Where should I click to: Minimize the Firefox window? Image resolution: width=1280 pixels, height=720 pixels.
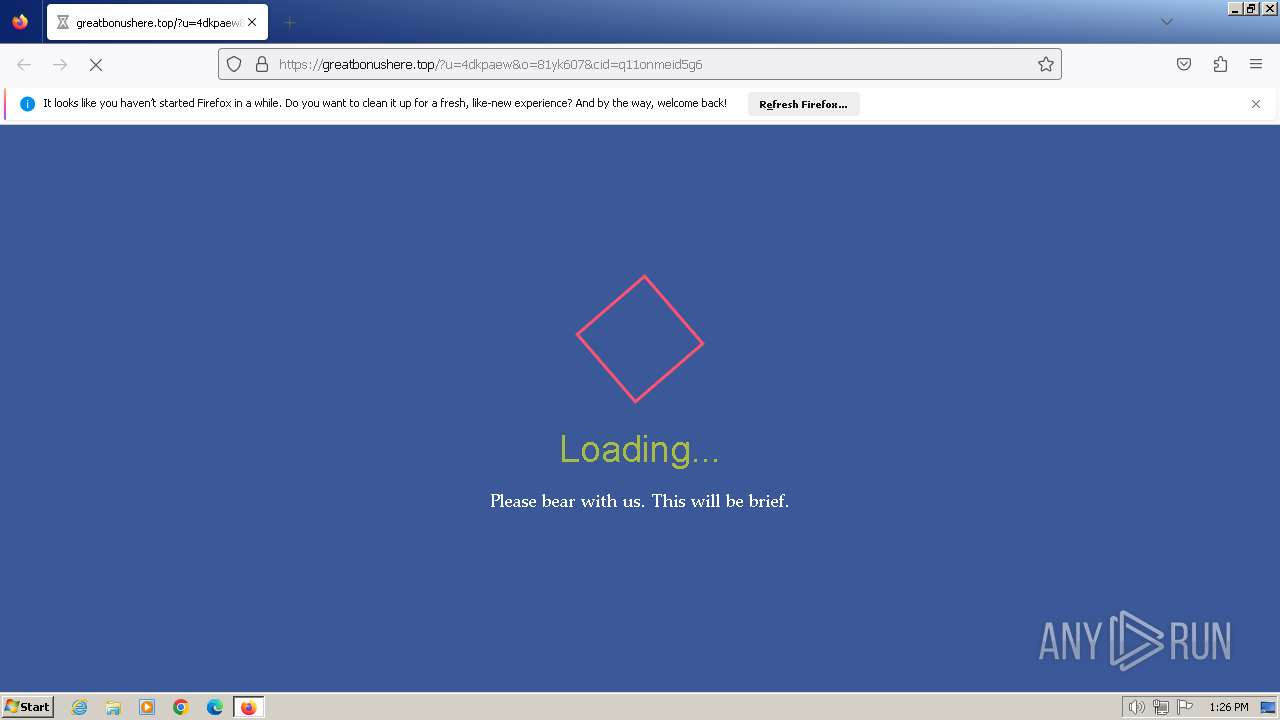click(1235, 8)
